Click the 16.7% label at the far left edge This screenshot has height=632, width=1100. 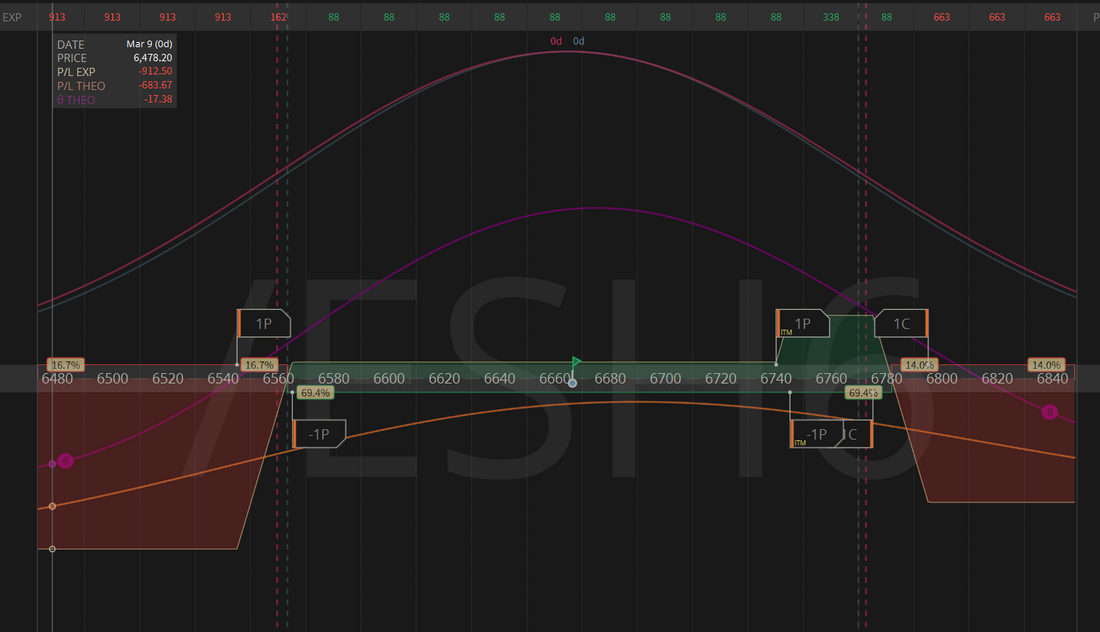click(x=65, y=365)
